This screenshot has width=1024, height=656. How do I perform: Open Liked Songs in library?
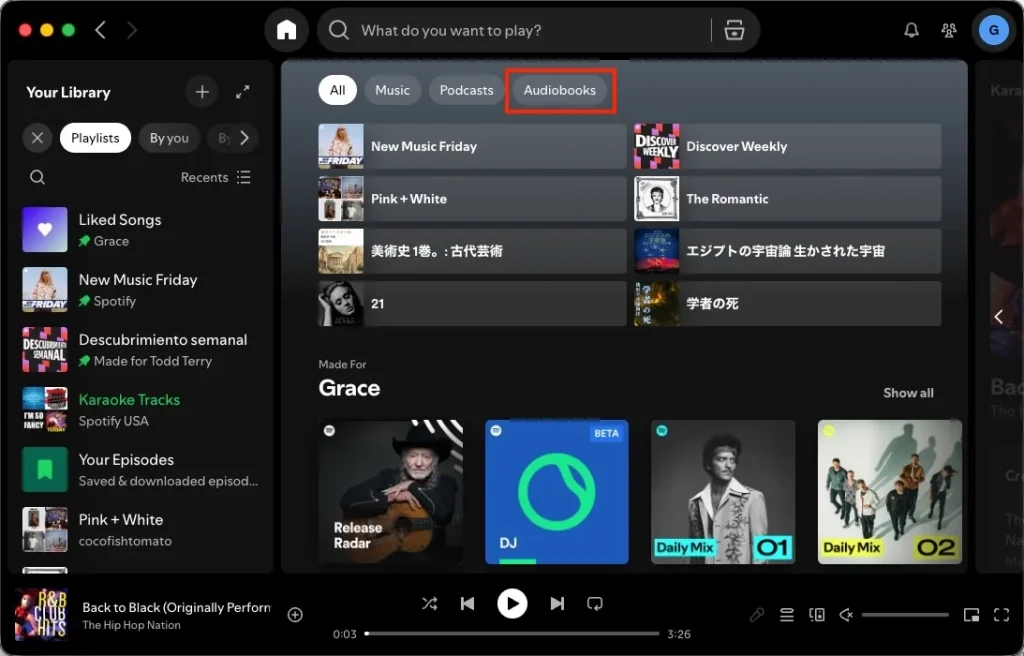pos(141,229)
